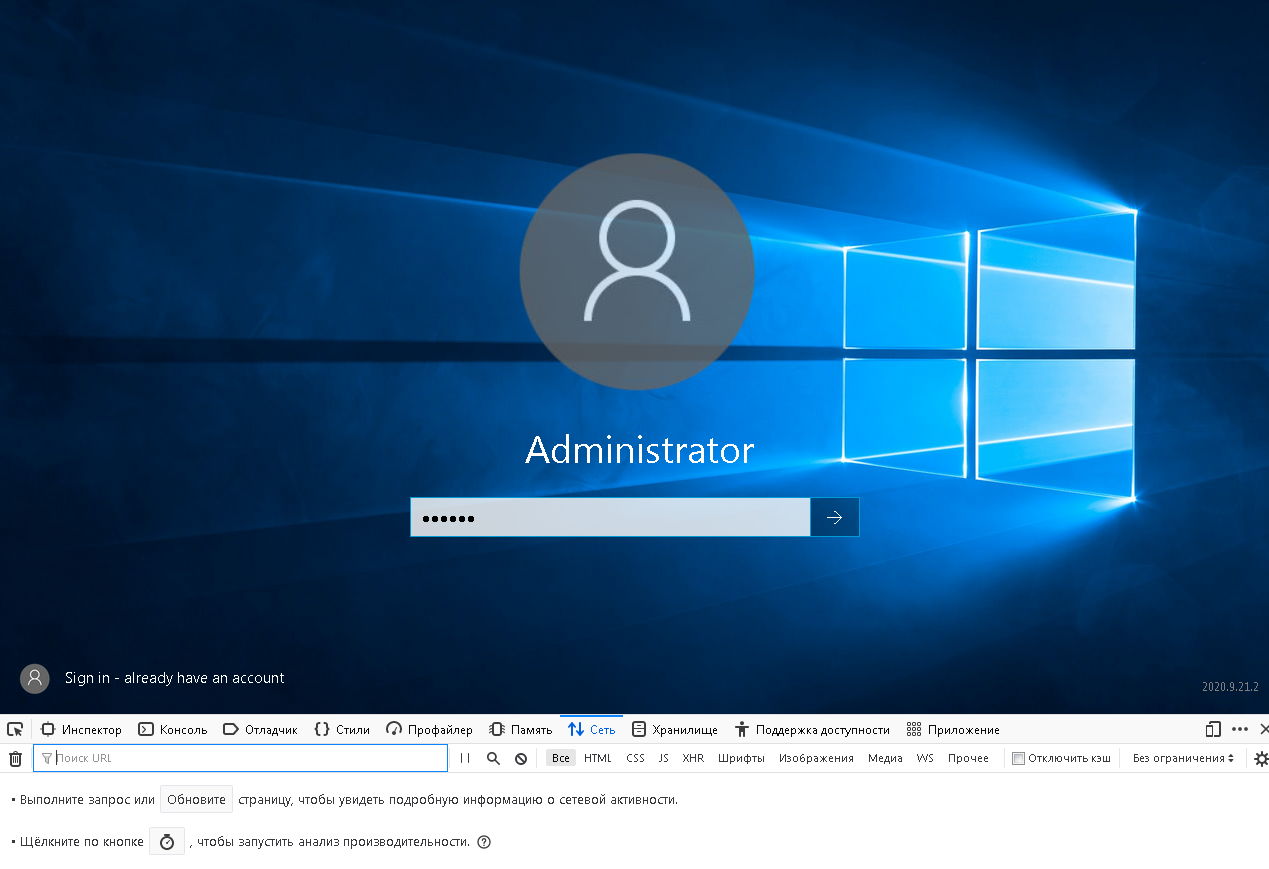Open the Стили editor tab
Image resolution: width=1269 pixels, height=869 pixels.
click(342, 730)
